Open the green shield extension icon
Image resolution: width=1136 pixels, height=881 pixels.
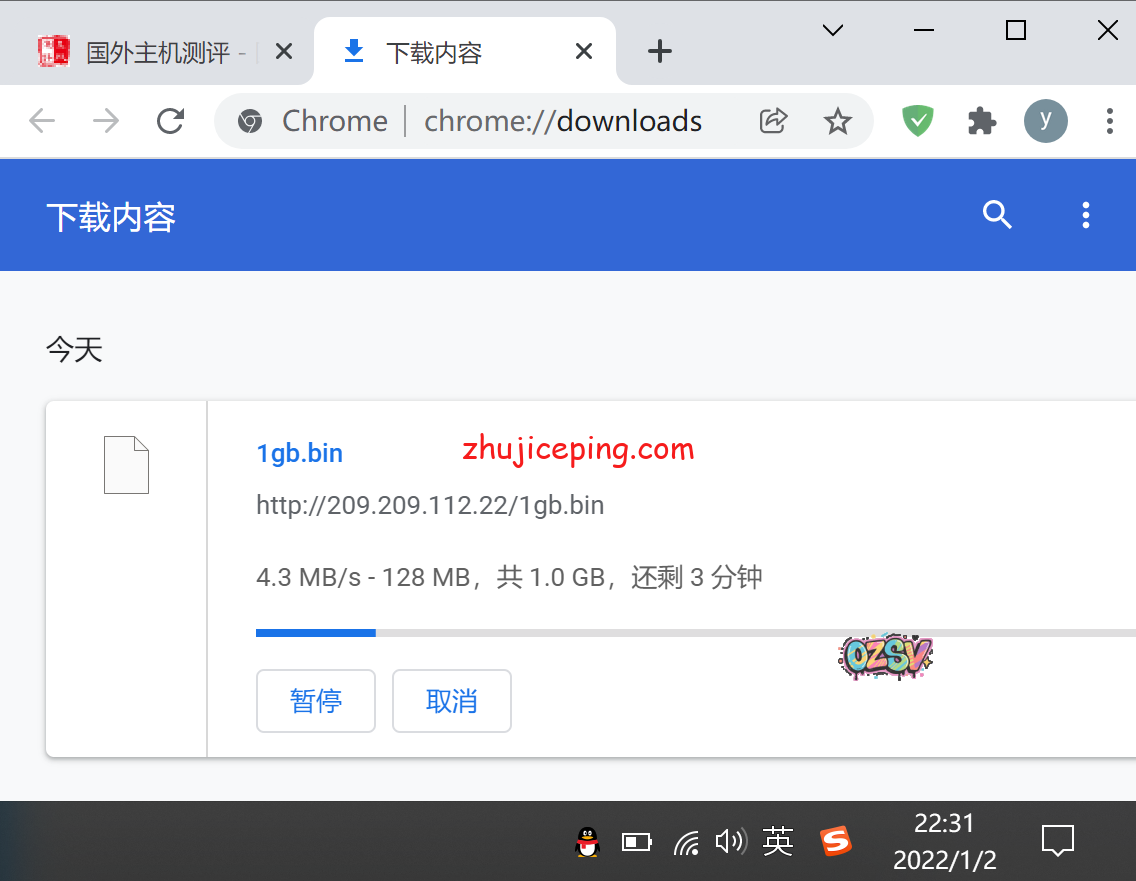tap(917, 121)
